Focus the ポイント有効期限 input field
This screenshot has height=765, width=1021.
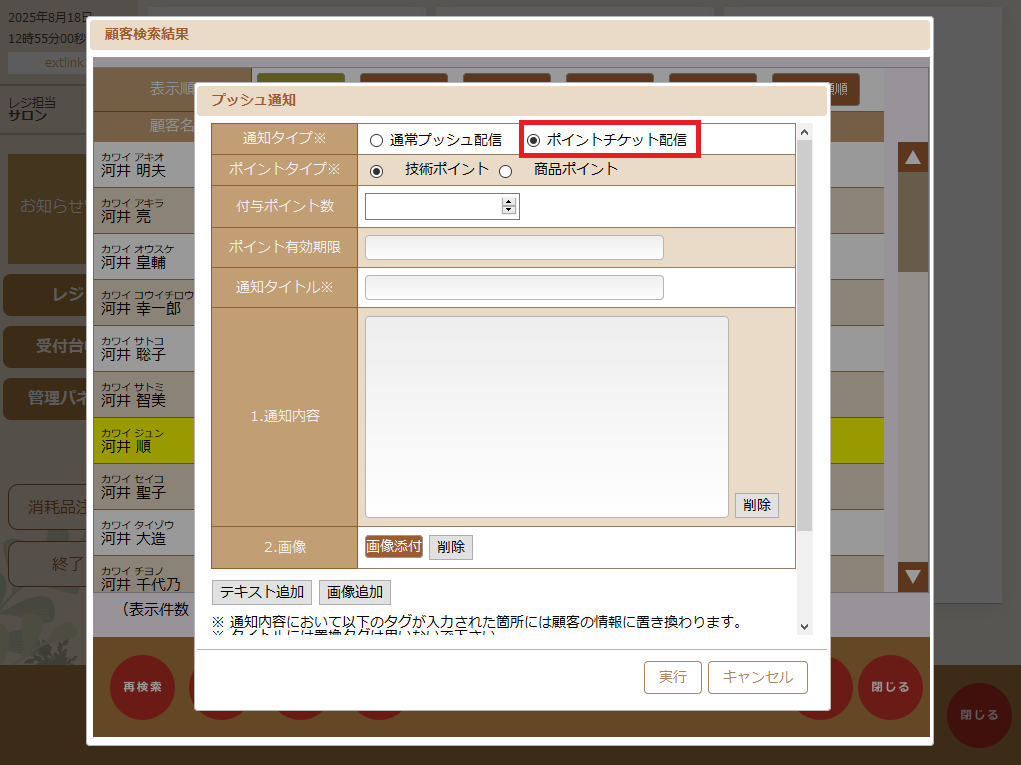coord(514,247)
